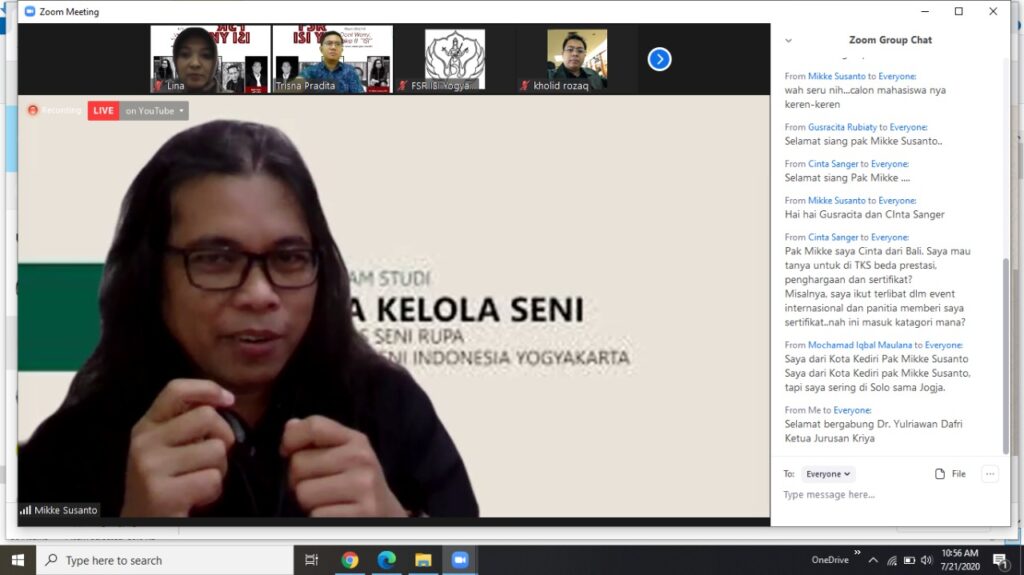Click chat panel vertical scrollbar
The image size is (1024, 575).
coord(1005,355)
